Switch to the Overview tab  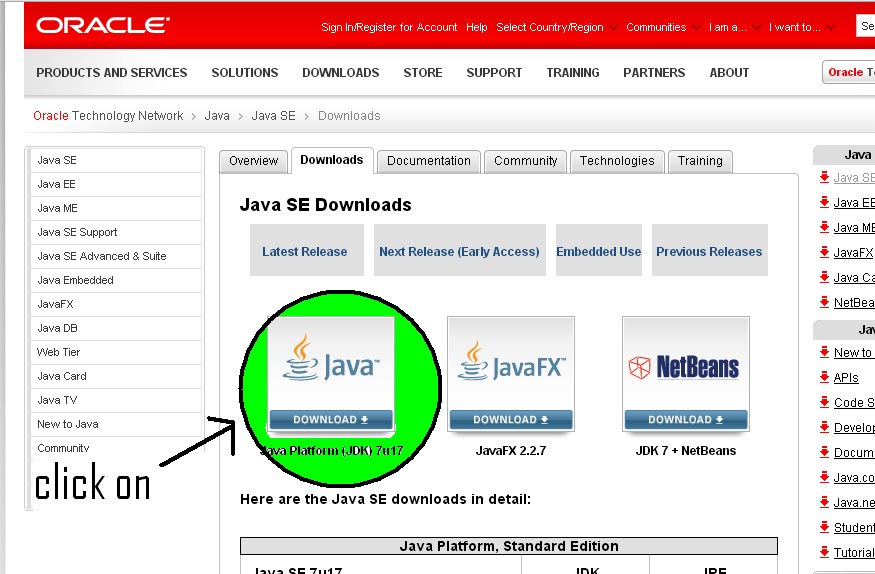click(x=253, y=161)
